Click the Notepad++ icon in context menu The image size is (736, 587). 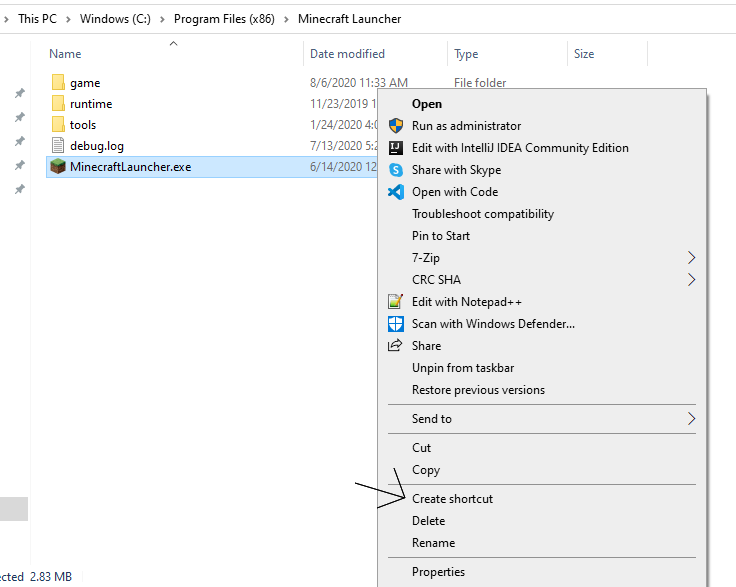click(395, 302)
